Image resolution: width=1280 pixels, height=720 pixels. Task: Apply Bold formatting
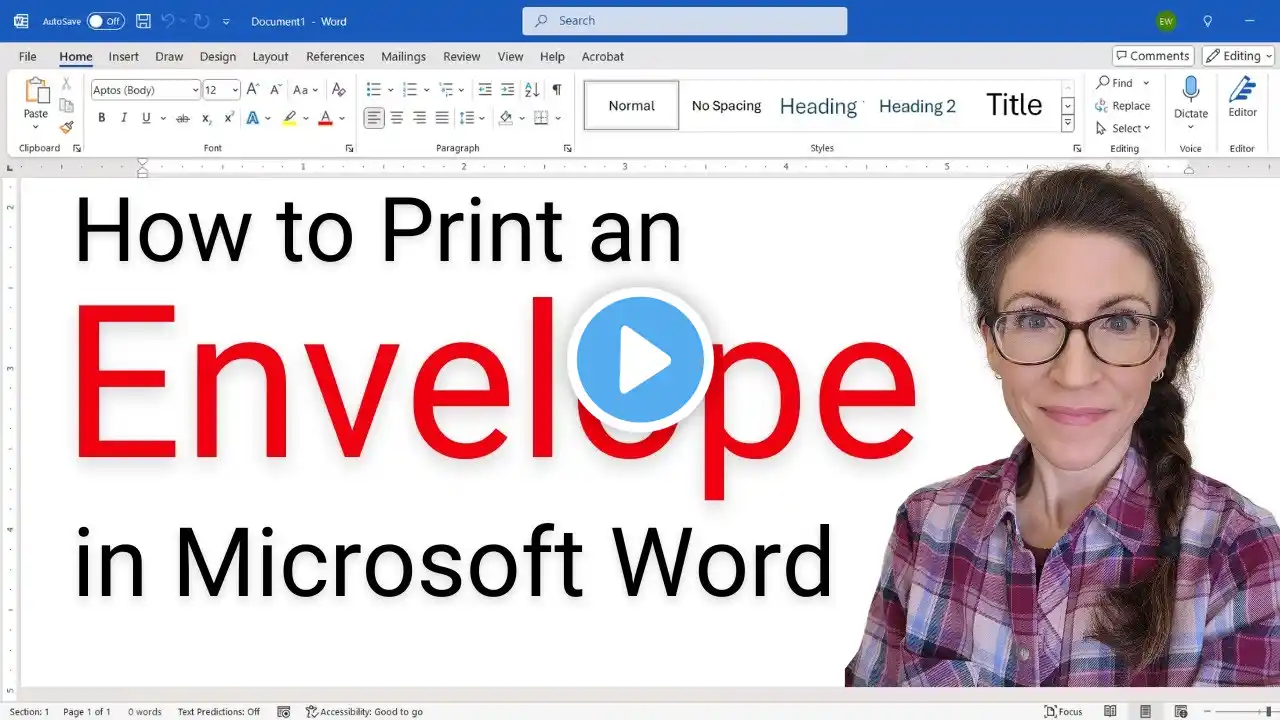click(x=101, y=118)
